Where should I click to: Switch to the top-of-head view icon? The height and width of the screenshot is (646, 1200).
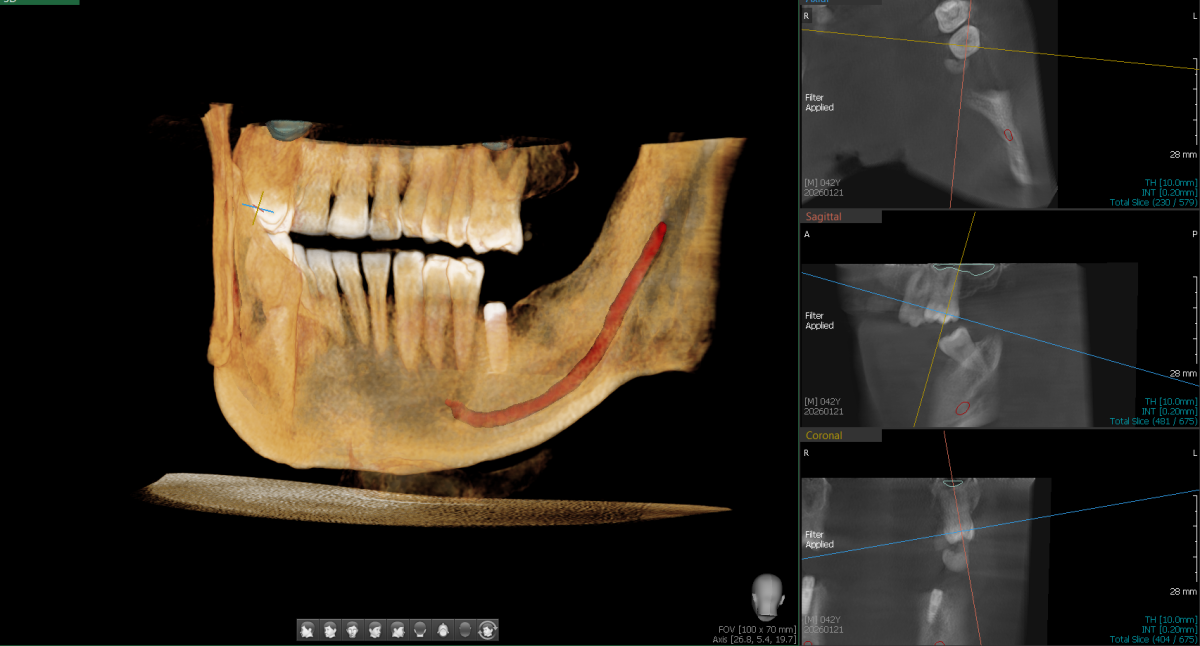[x=443, y=629]
